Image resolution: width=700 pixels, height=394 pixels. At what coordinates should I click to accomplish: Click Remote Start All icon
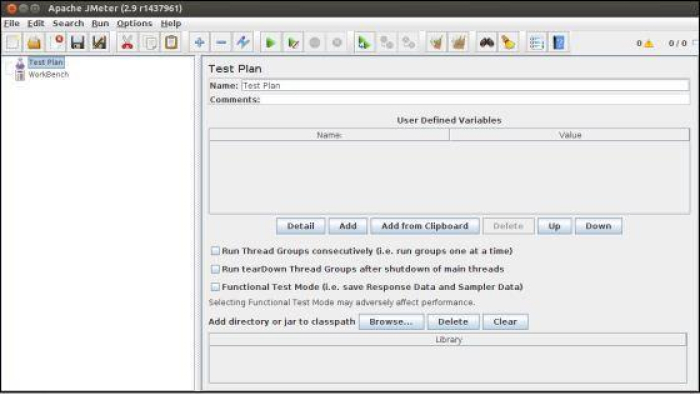click(x=364, y=42)
